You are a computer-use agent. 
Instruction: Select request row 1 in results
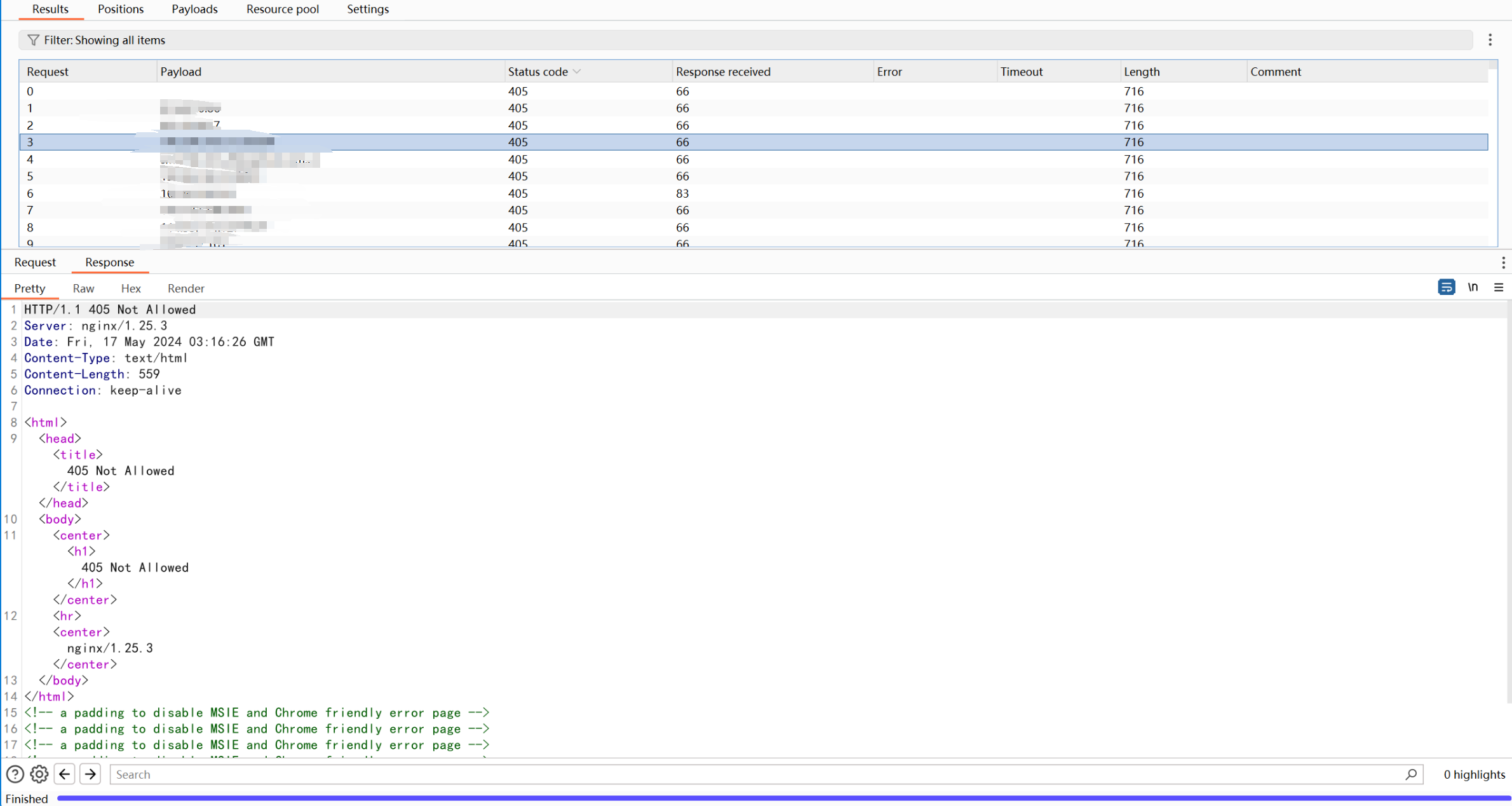pyautogui.click(x=754, y=108)
